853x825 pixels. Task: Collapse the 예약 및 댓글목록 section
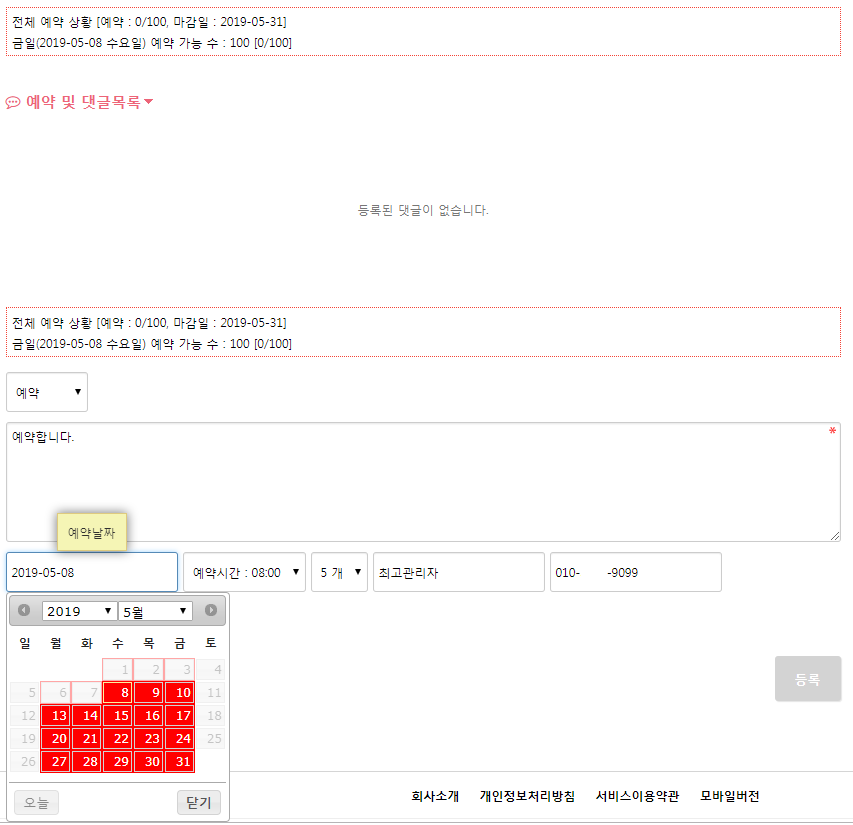coord(148,102)
